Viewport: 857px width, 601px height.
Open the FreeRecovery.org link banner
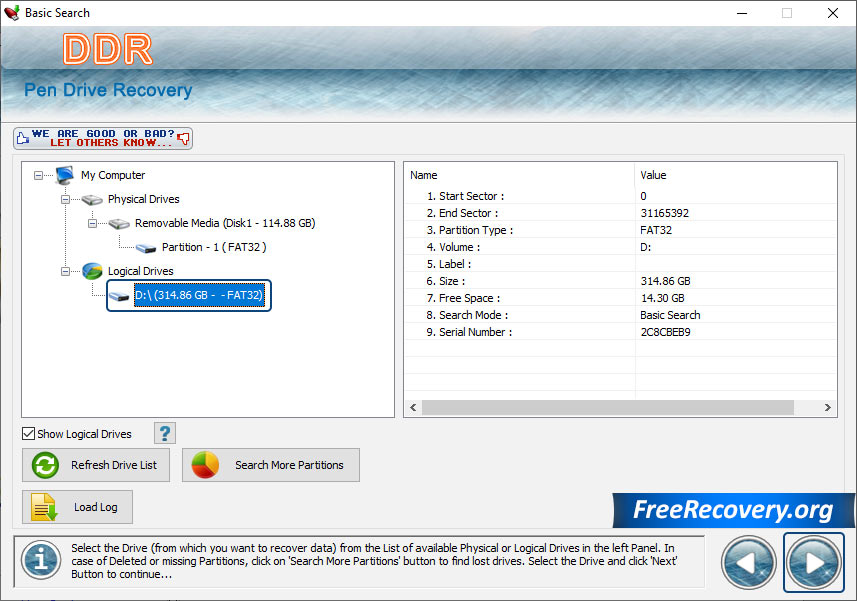[733, 510]
